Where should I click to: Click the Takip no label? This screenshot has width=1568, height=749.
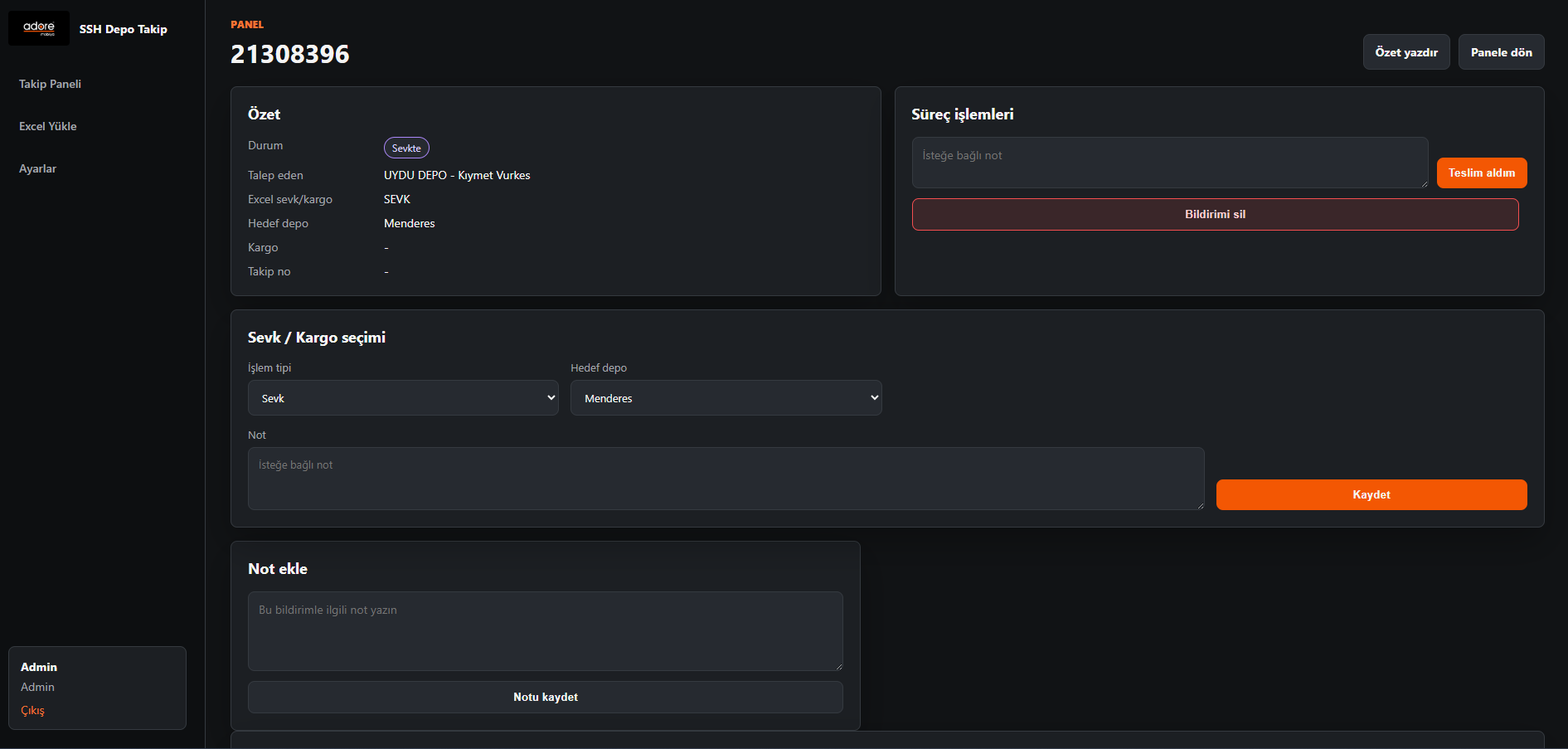pos(269,271)
